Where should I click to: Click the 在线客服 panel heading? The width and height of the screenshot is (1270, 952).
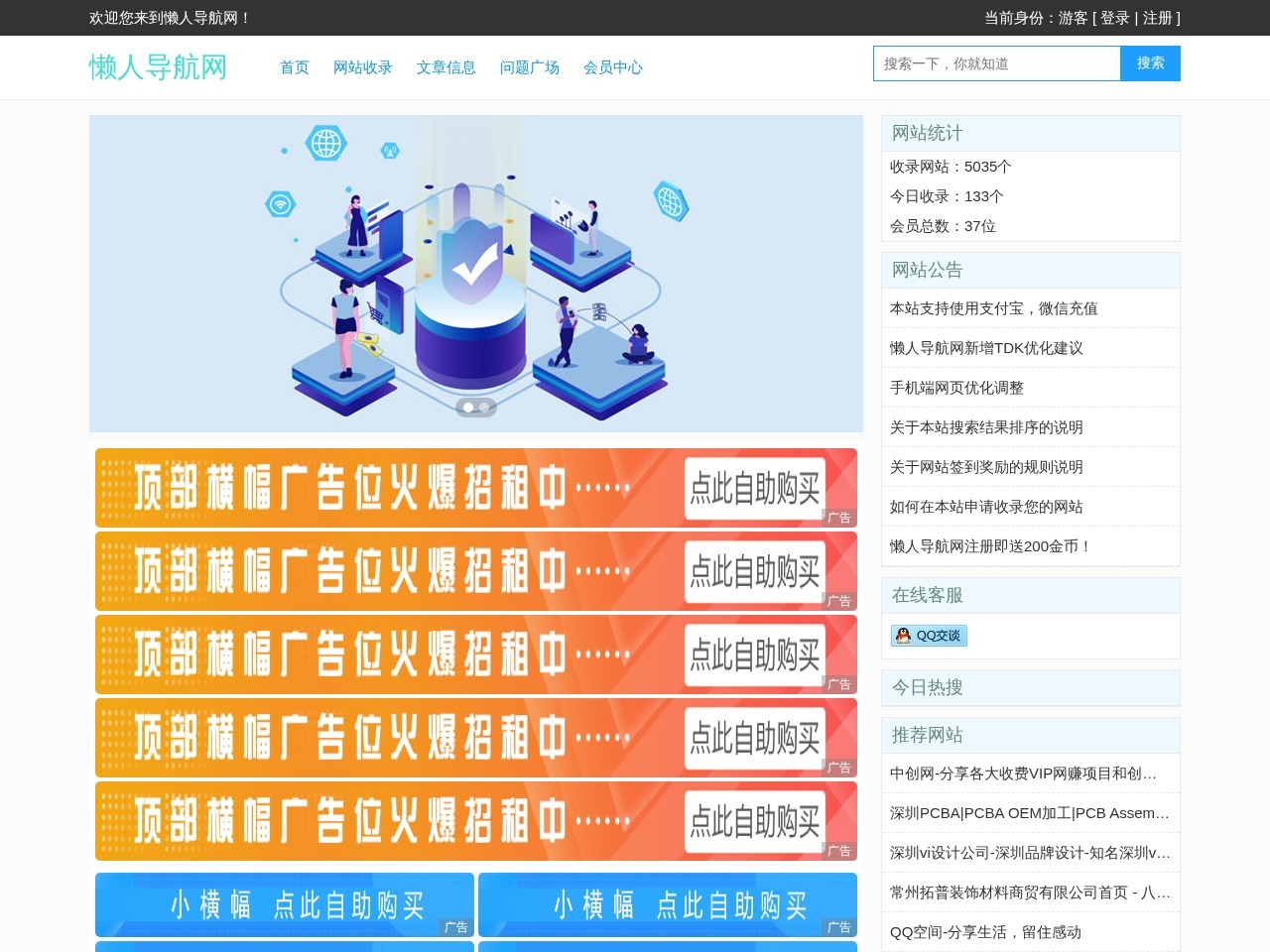tap(928, 595)
